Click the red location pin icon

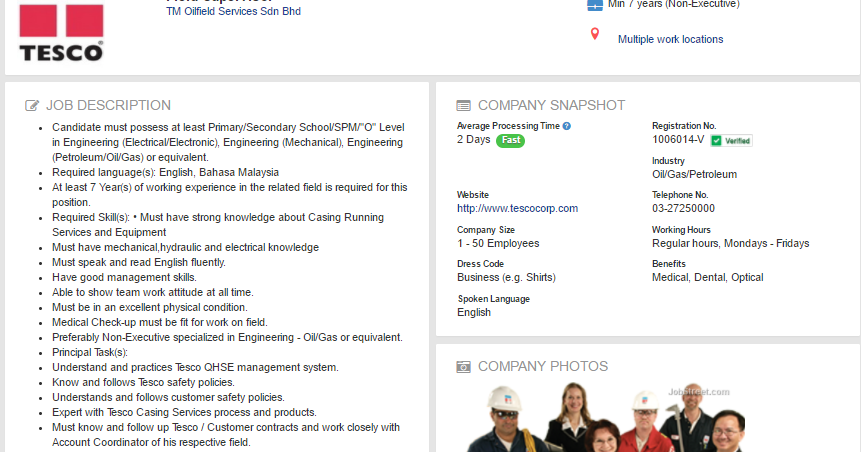595,34
